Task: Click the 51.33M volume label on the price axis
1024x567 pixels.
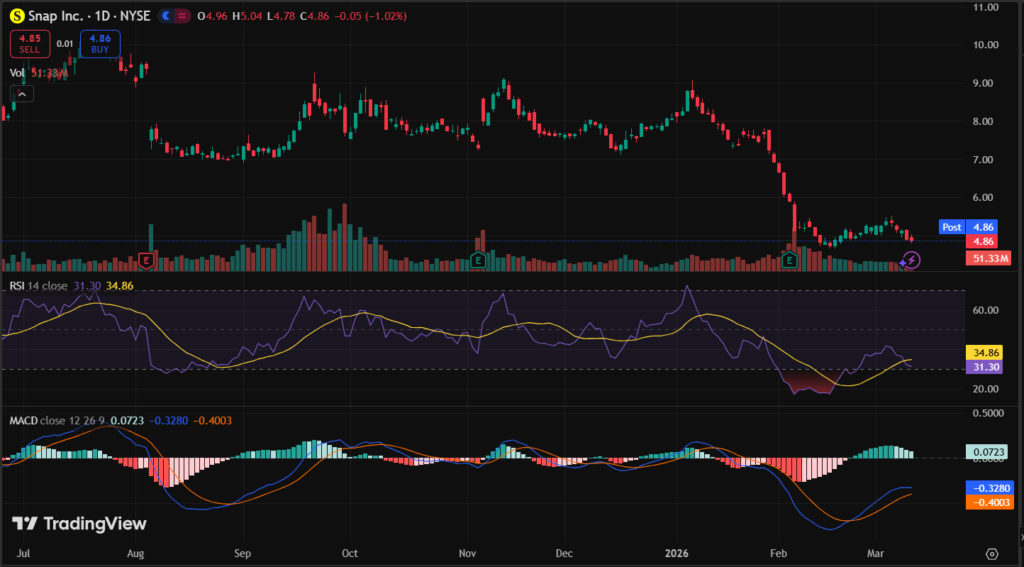Action: coord(991,258)
